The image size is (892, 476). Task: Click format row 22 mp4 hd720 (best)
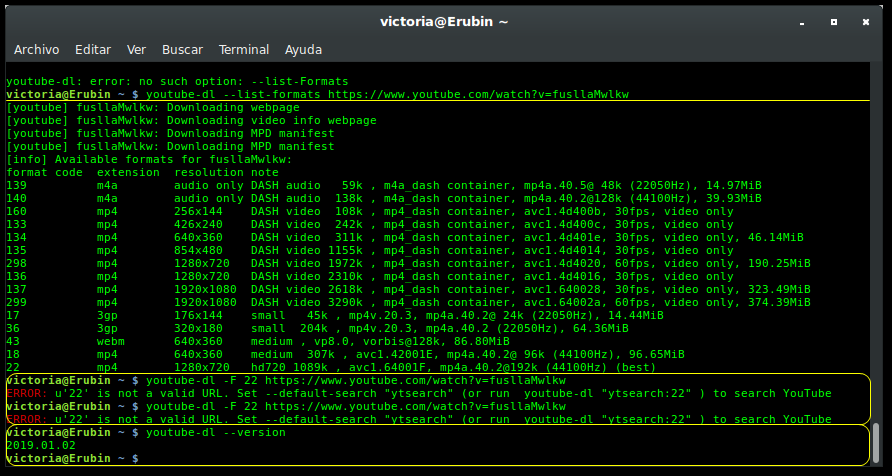coord(331,367)
